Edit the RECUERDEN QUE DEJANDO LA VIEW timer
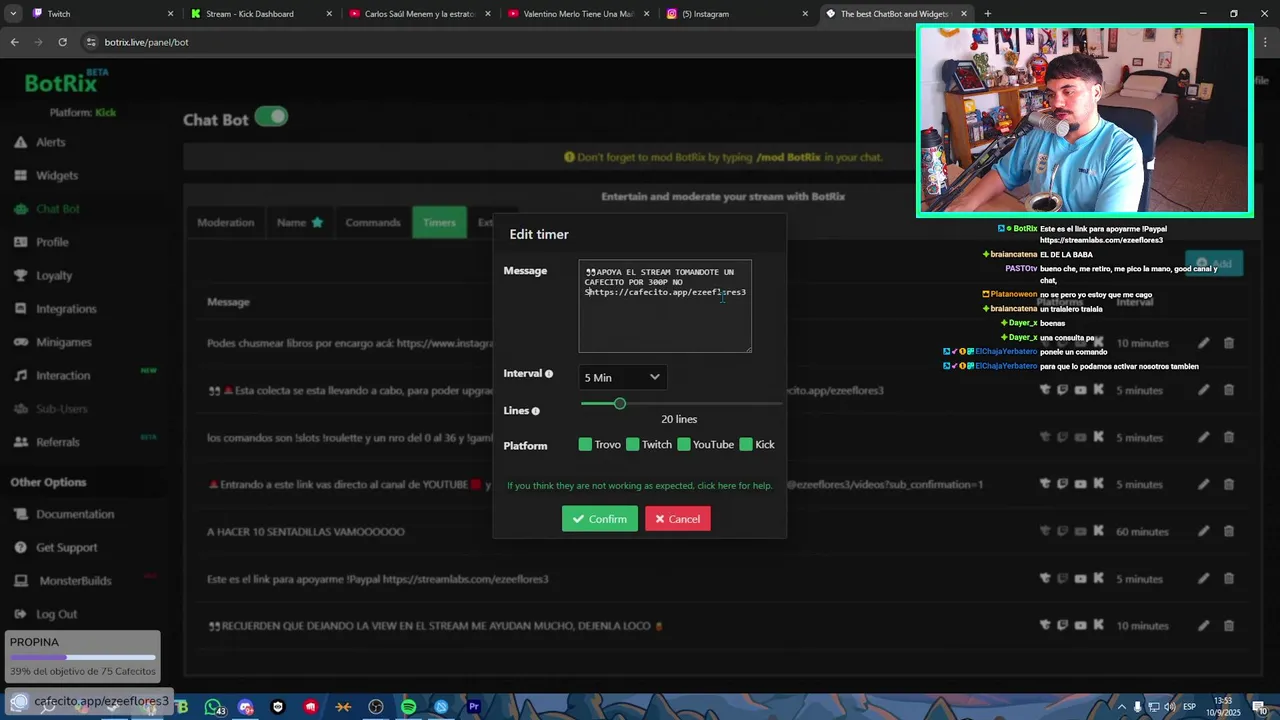The height and width of the screenshot is (720, 1280). [x=1204, y=625]
